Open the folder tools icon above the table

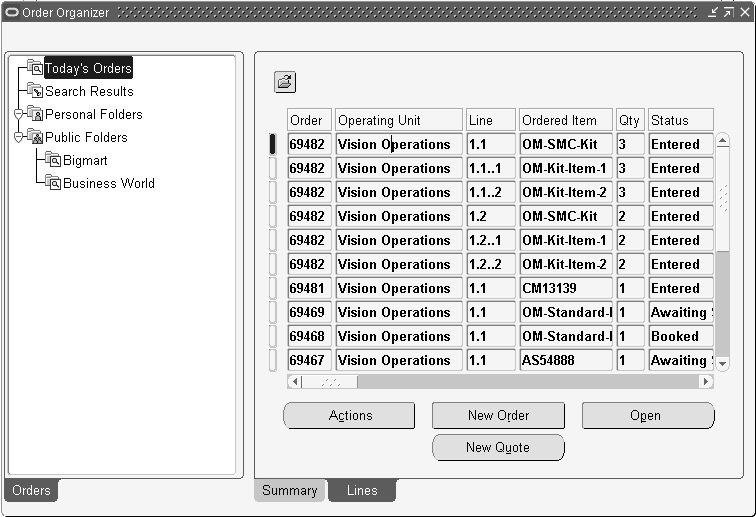point(284,82)
